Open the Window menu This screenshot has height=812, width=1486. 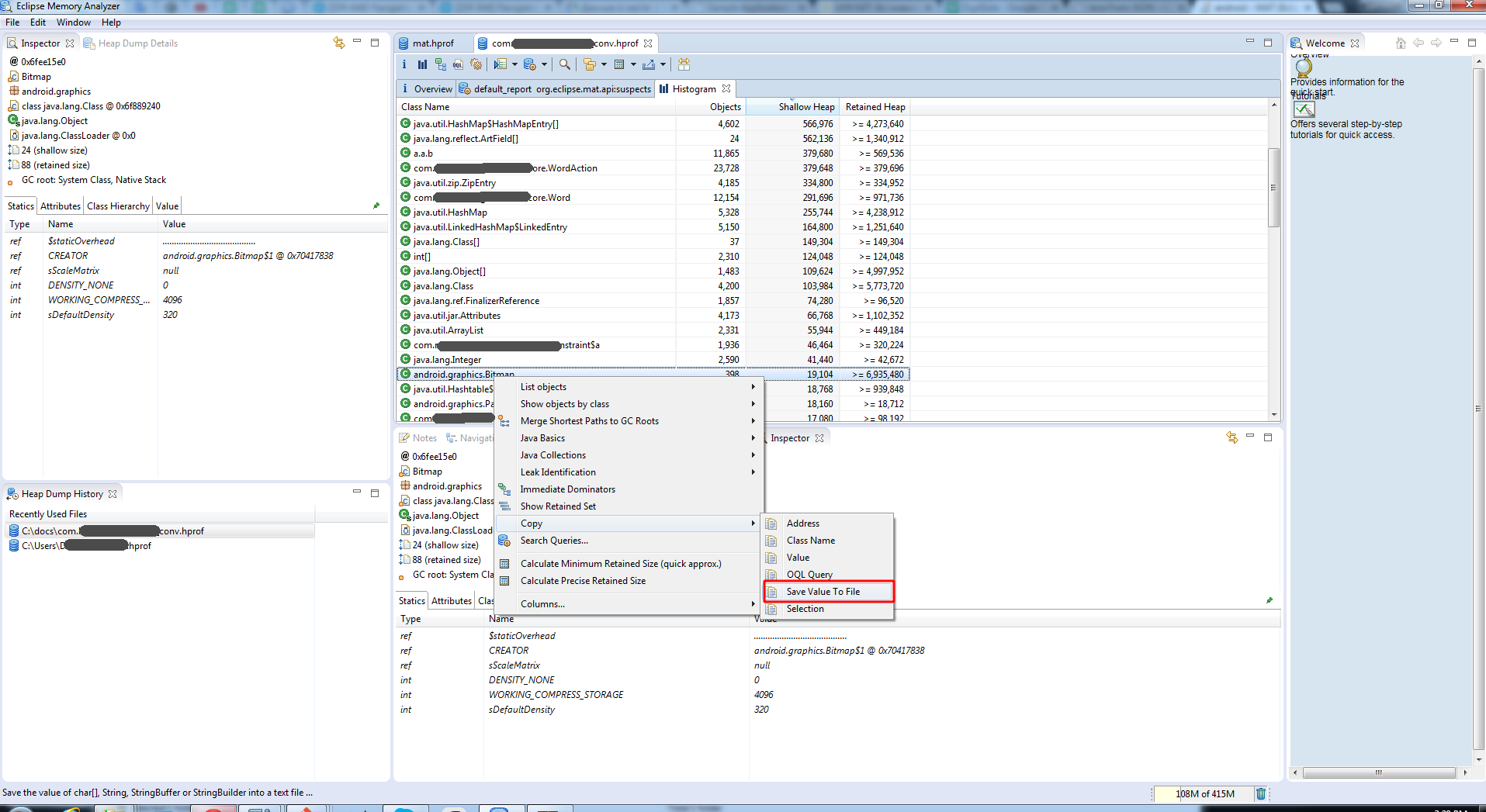(x=74, y=22)
